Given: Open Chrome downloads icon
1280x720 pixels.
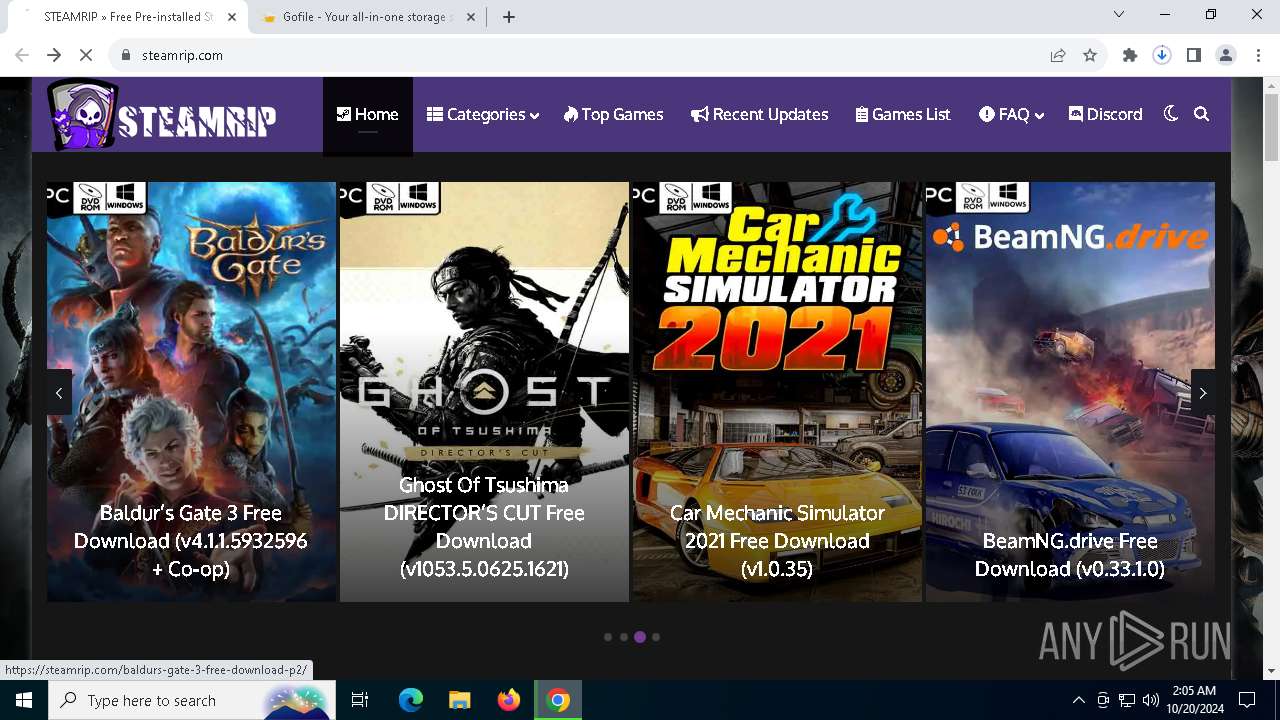Looking at the screenshot, I should 1162,55.
